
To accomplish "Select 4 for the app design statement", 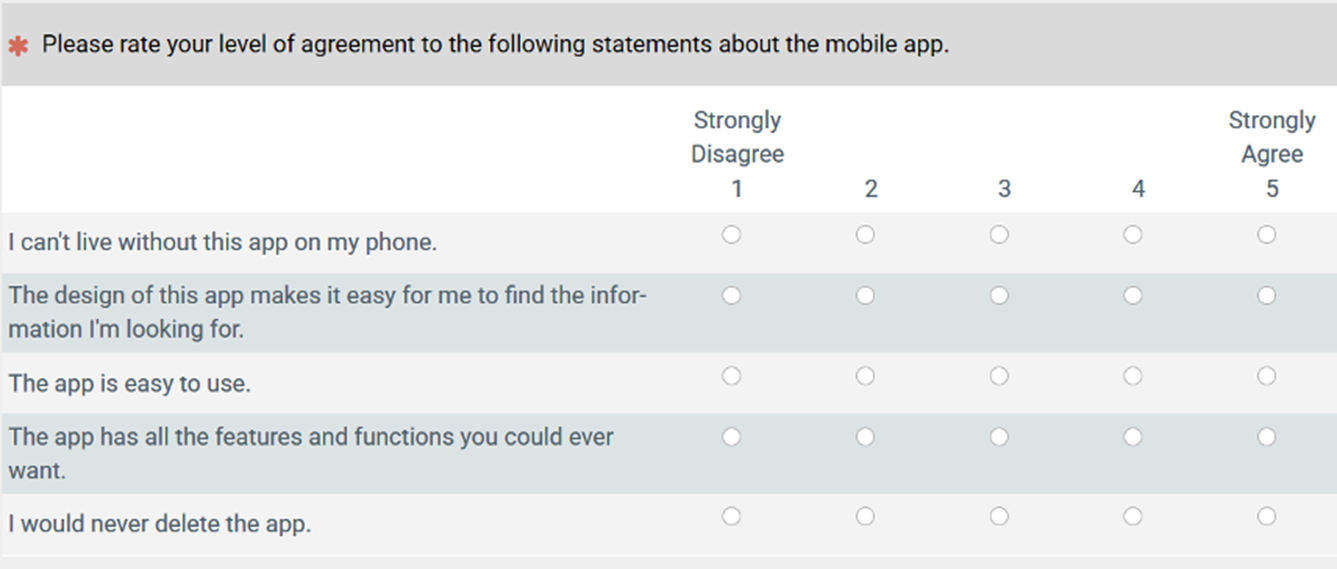I will pos(1133,296).
